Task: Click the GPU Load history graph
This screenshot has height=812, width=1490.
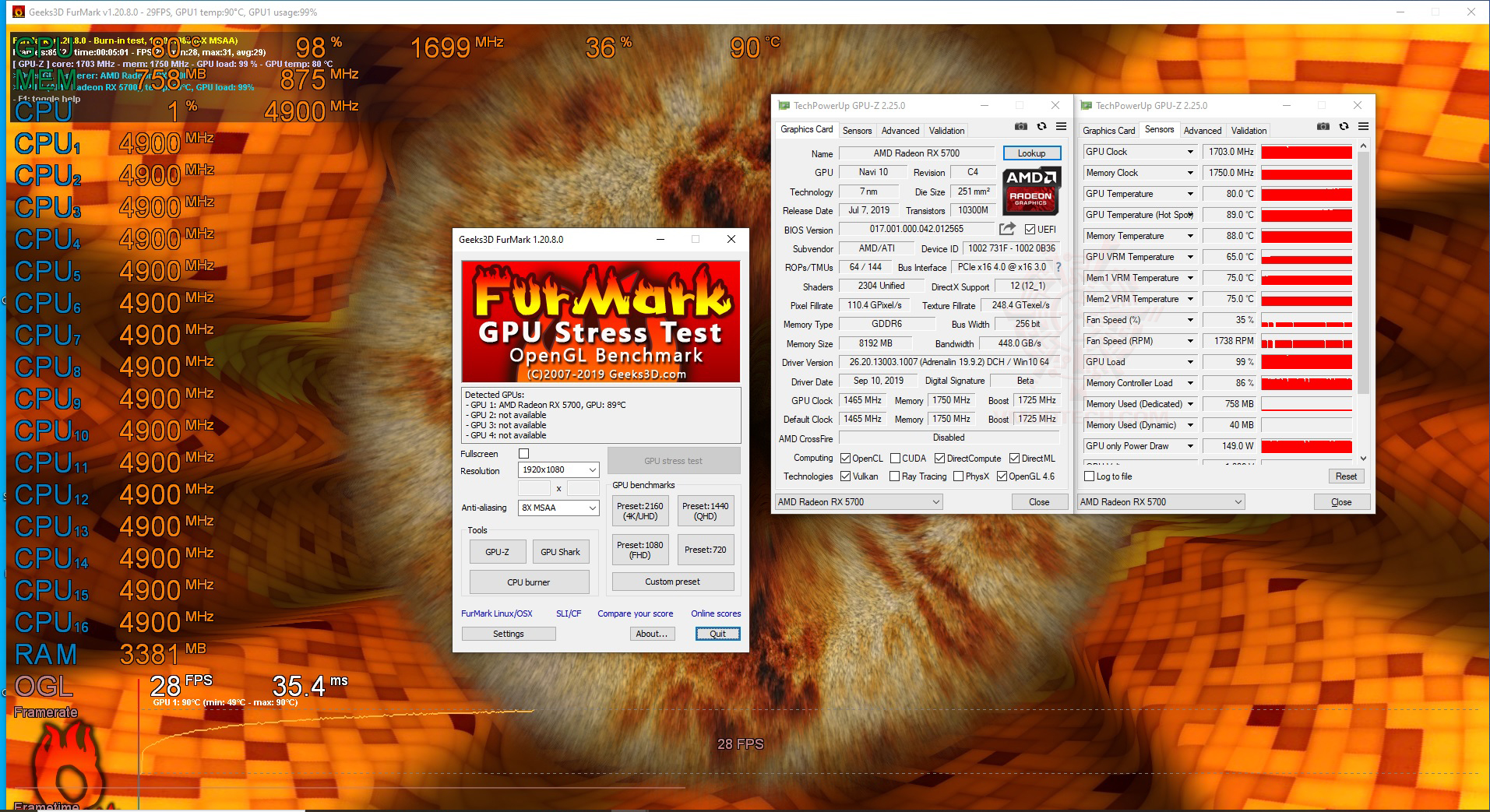Action: [1306, 362]
